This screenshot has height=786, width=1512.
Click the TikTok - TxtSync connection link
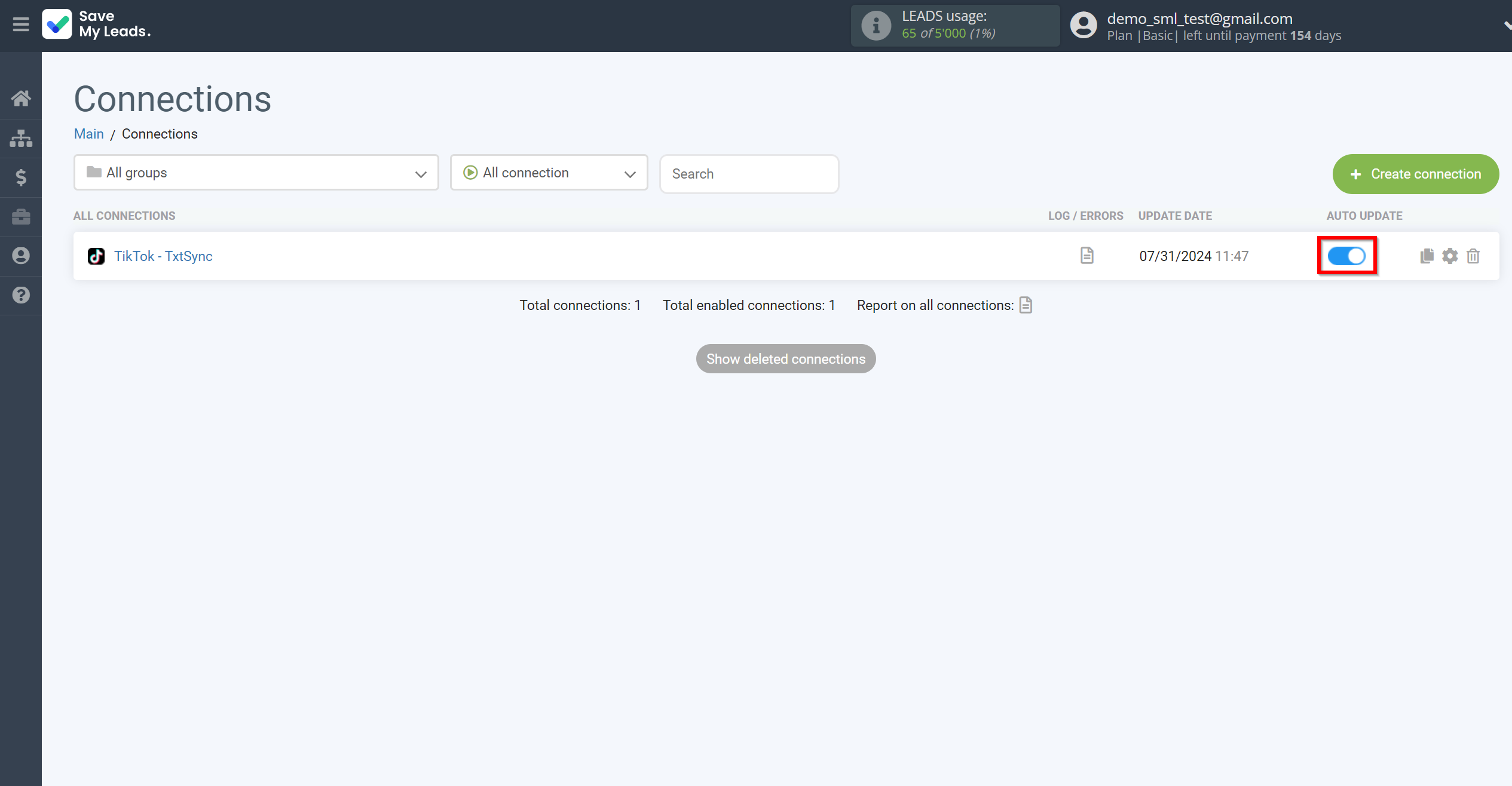tap(164, 256)
